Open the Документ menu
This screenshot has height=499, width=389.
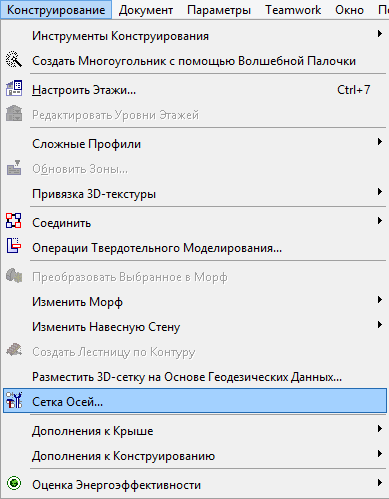(146, 10)
